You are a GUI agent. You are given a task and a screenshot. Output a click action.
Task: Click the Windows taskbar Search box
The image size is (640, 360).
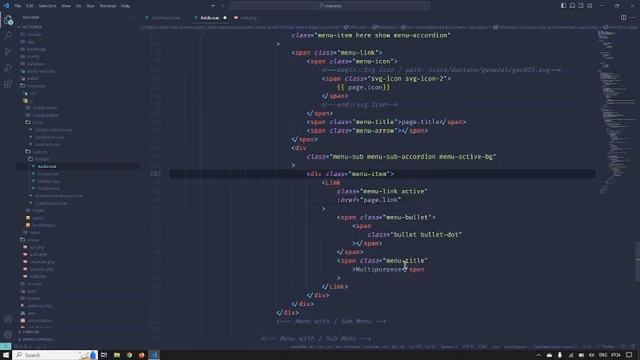click(55, 355)
